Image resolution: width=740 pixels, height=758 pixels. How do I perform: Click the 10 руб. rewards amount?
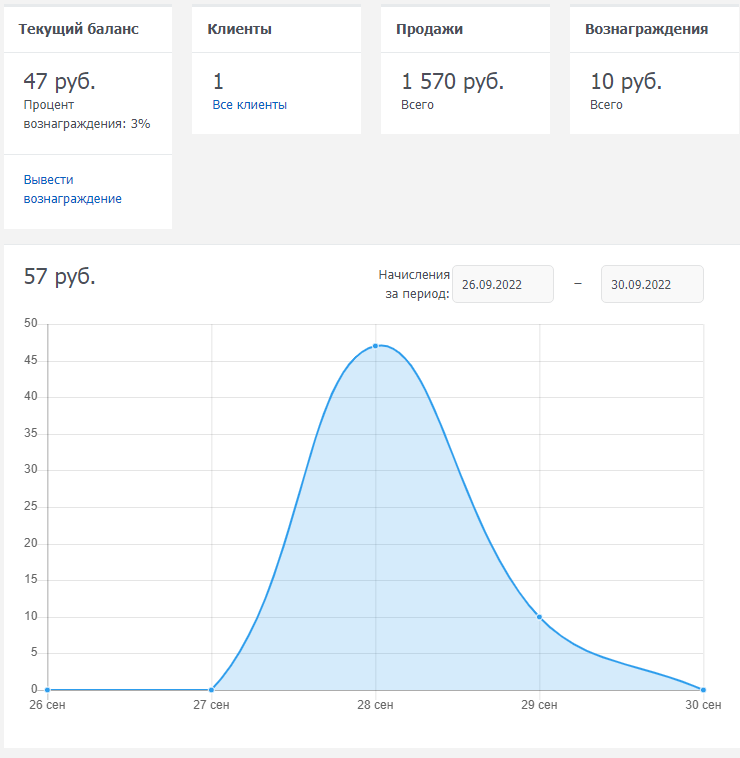click(626, 81)
